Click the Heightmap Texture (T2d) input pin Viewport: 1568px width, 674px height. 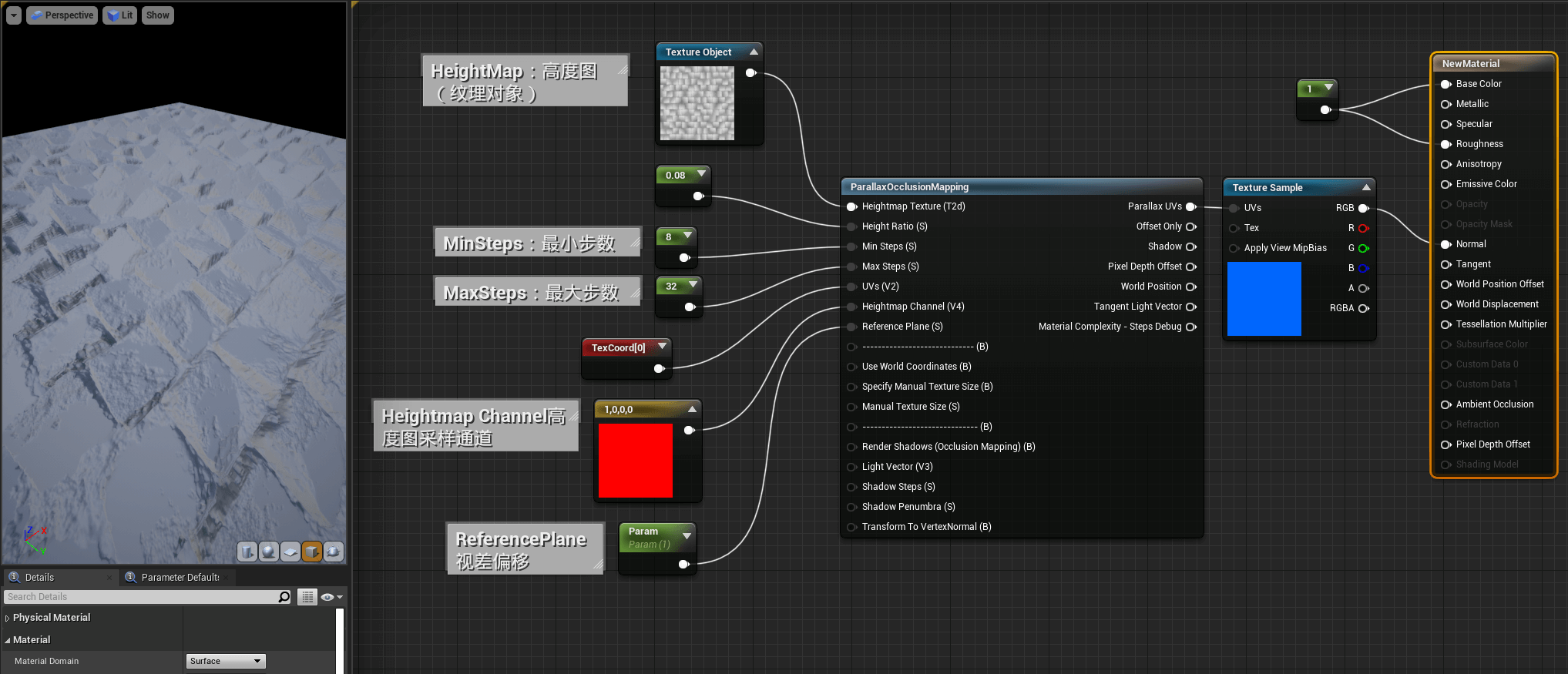click(851, 206)
